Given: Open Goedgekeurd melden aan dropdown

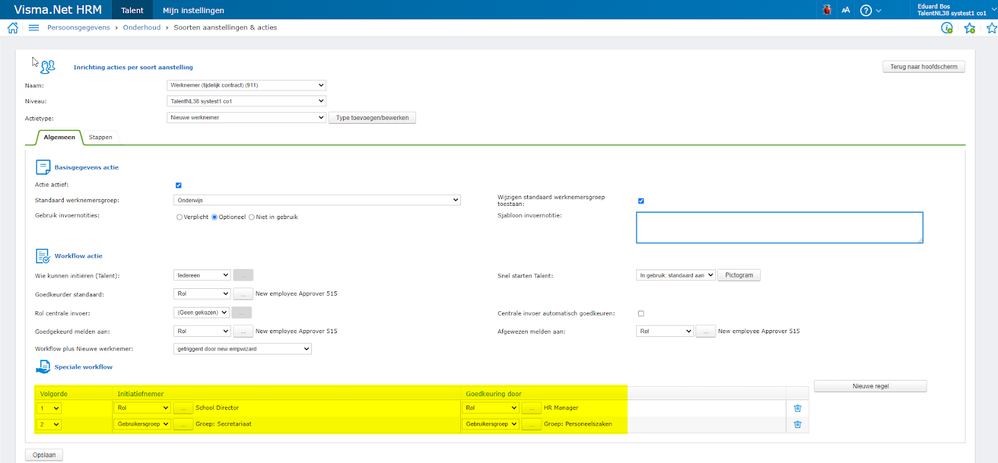Looking at the screenshot, I should (x=202, y=331).
